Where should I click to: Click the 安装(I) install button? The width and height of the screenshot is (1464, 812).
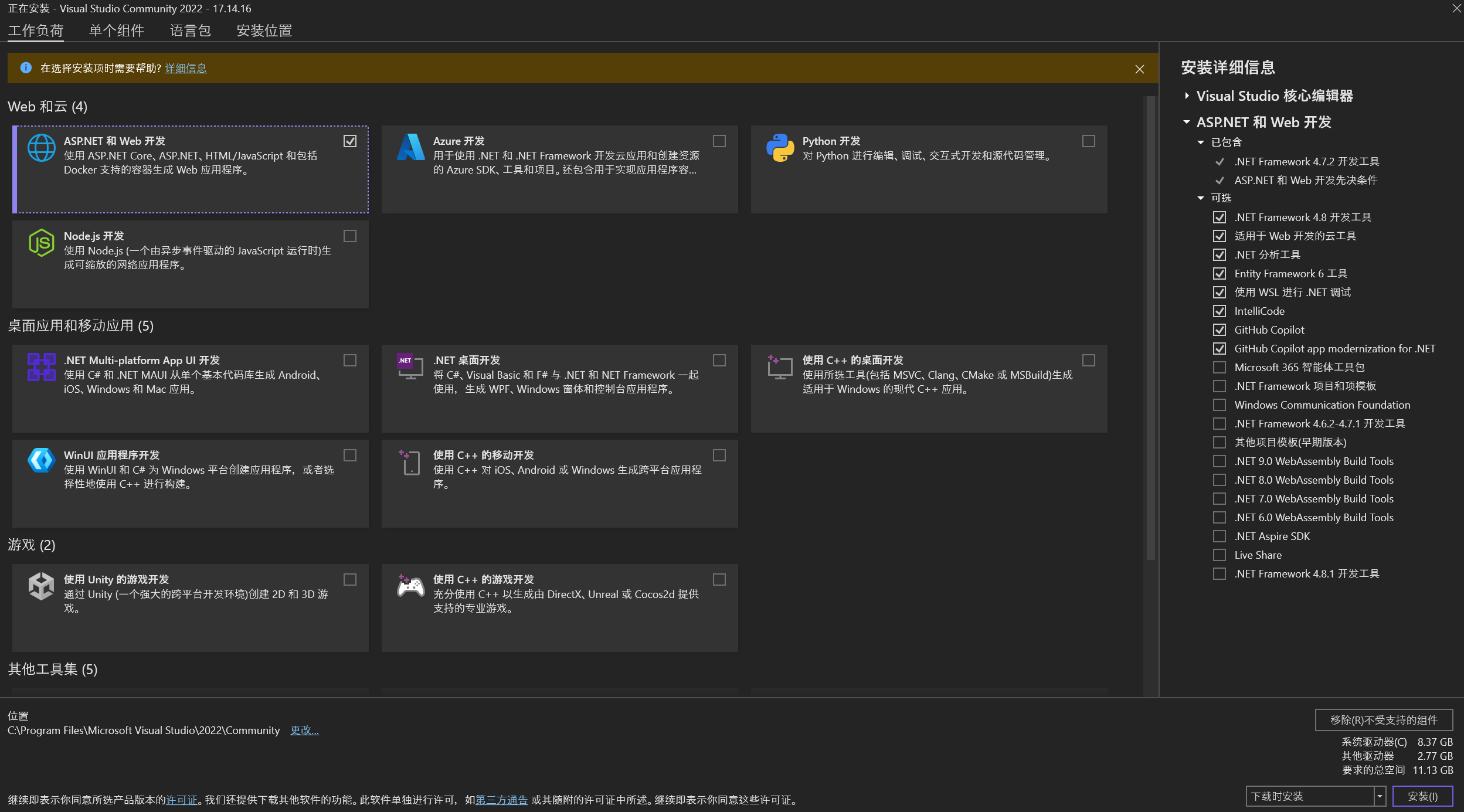pos(1422,796)
